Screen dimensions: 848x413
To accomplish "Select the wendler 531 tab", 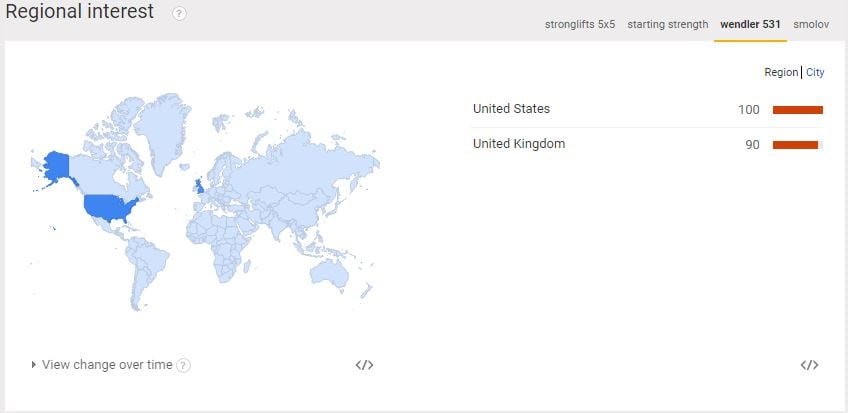I will [x=750, y=24].
